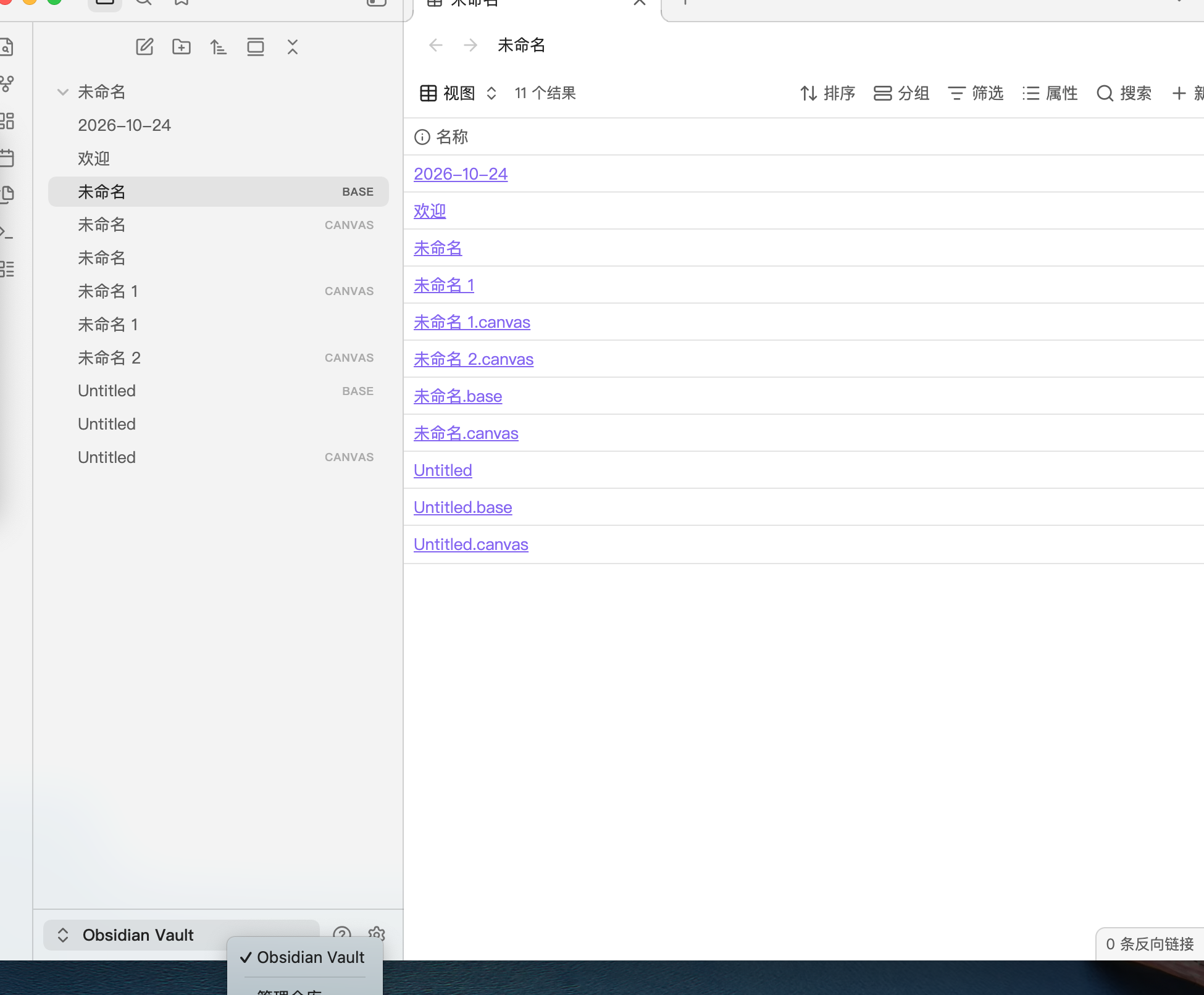Close the 未命名 tab
The width and height of the screenshot is (1204, 995).
coord(640,2)
